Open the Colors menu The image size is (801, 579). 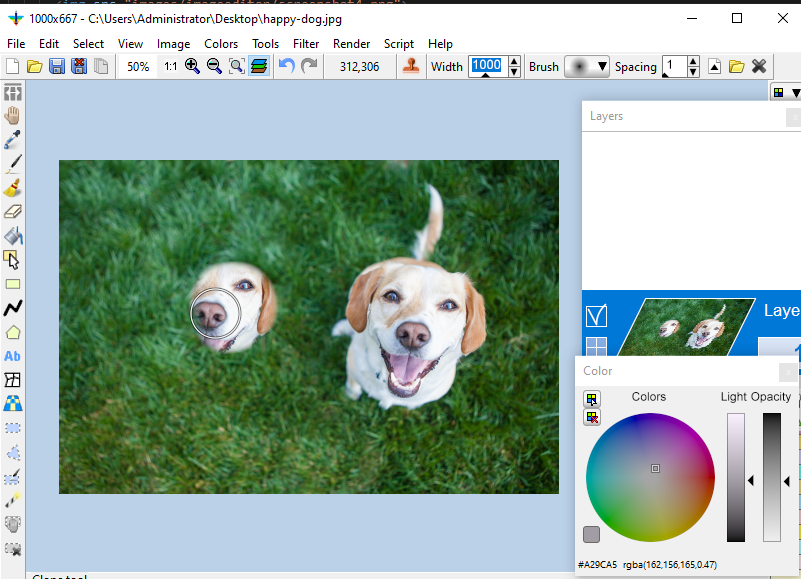221,44
